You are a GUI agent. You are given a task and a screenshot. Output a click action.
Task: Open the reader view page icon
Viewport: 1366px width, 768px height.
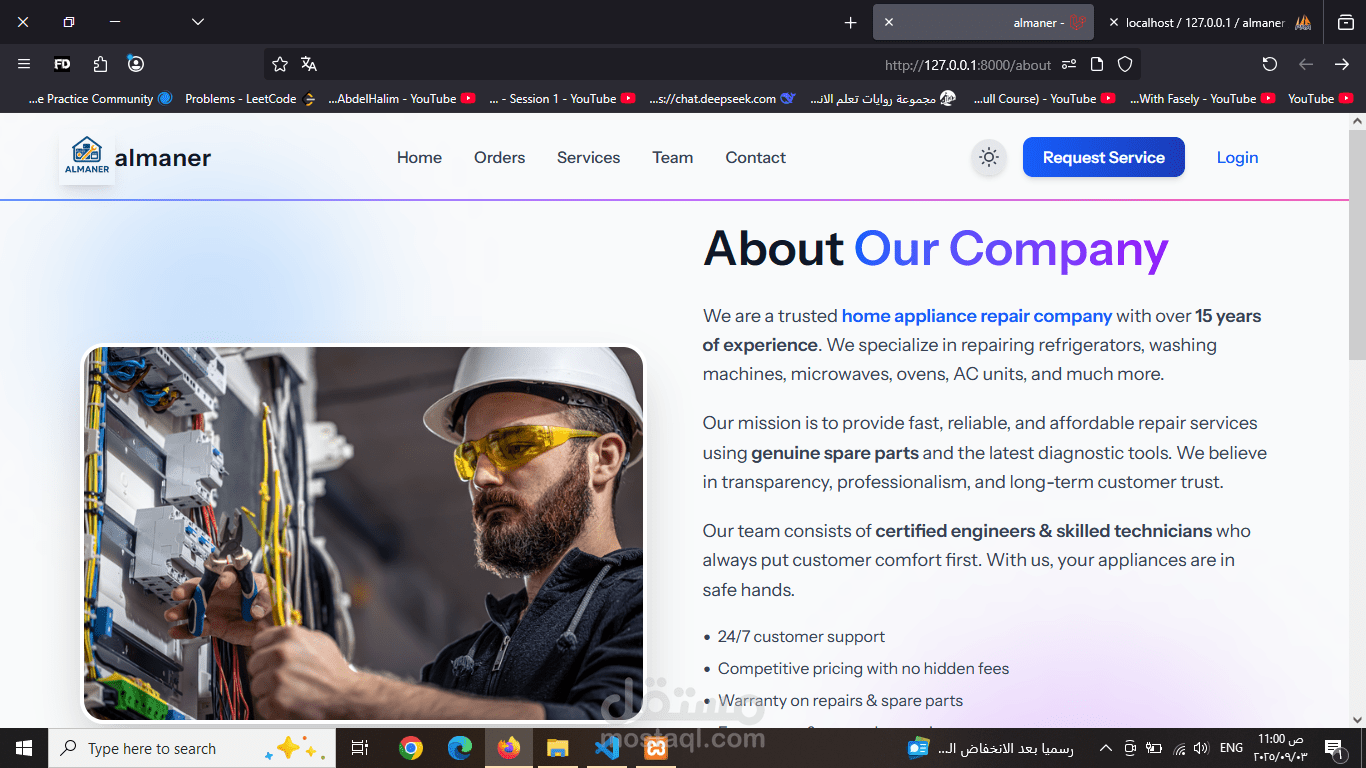[x=1097, y=64]
